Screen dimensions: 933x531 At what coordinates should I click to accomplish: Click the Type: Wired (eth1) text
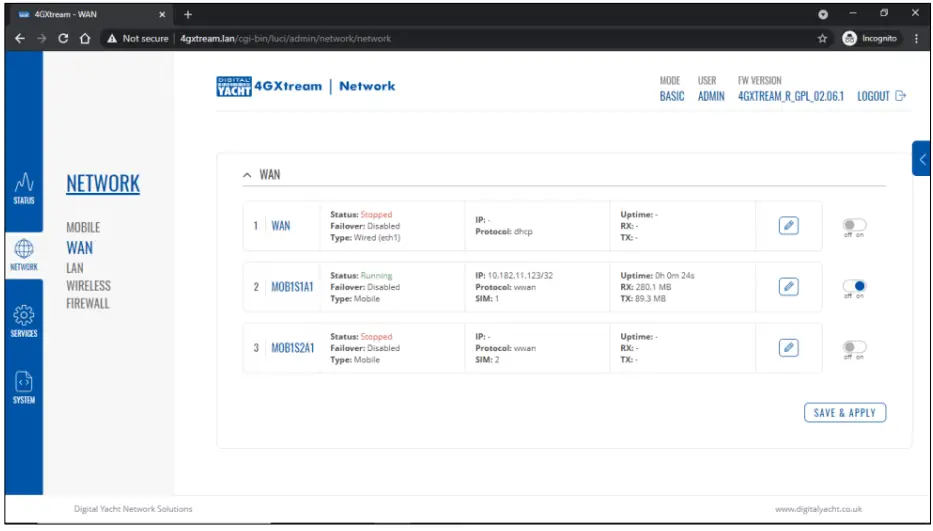coord(365,238)
